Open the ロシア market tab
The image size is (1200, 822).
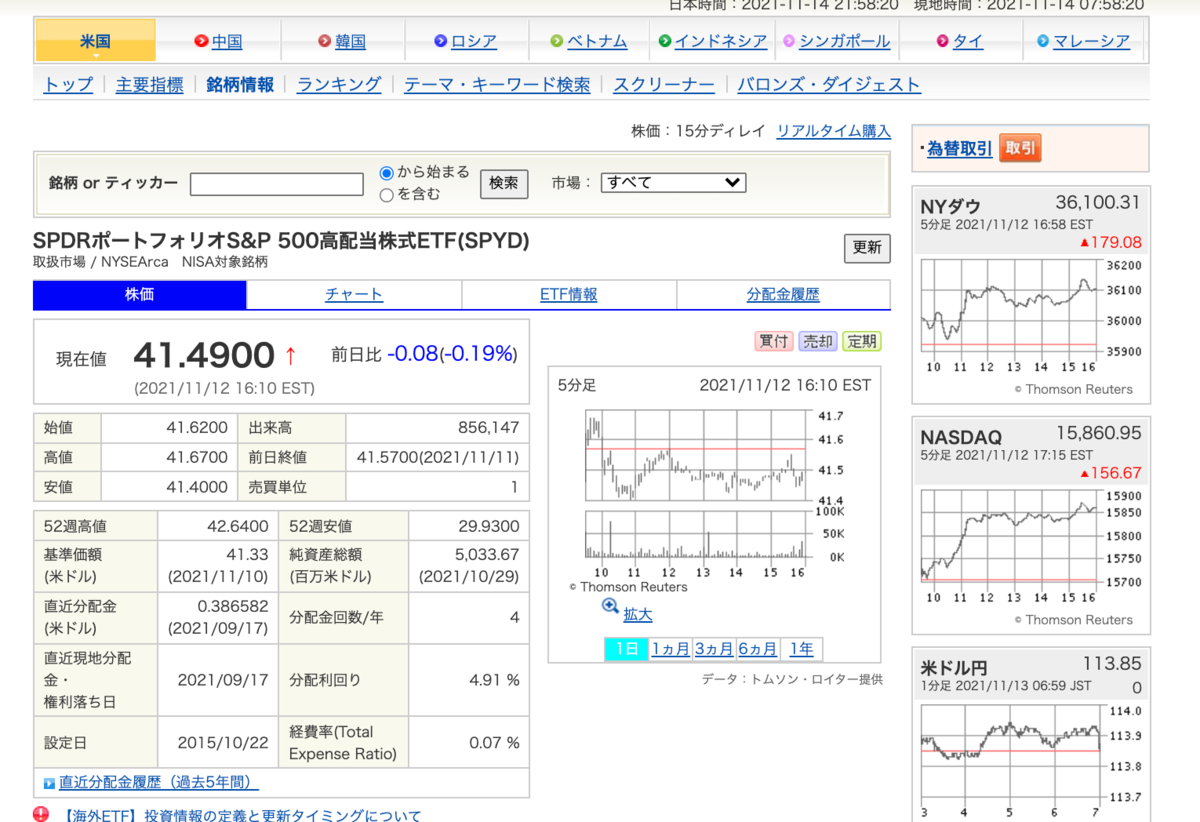474,41
